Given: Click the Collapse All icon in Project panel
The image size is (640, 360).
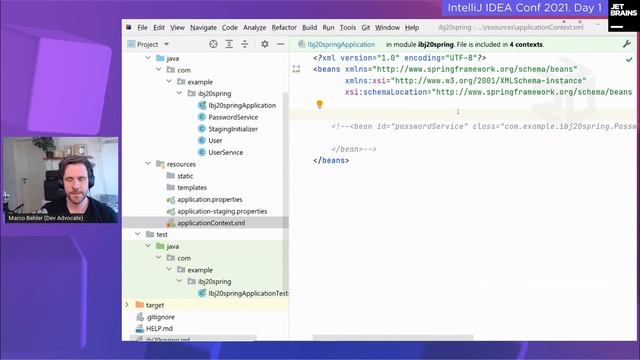Looking at the screenshot, I should click(x=244, y=44).
